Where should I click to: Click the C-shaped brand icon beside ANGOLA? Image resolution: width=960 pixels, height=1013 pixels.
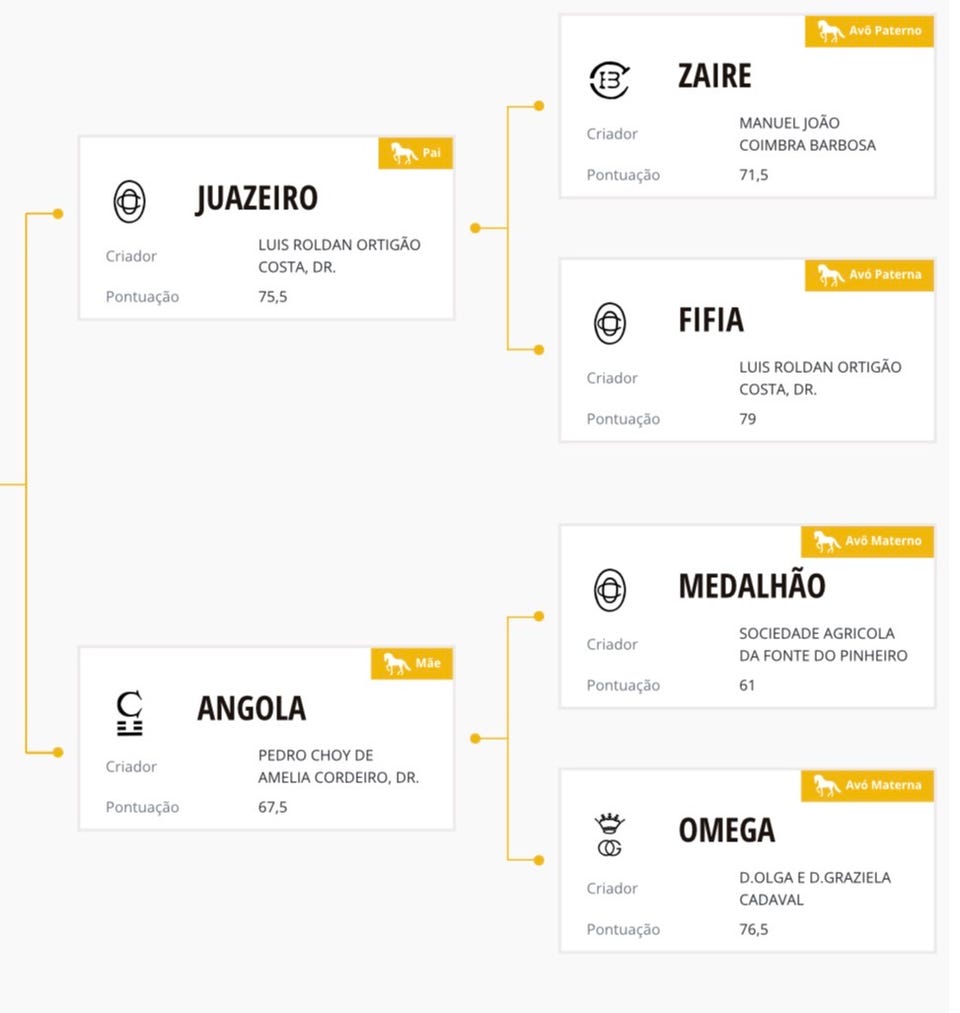130,712
